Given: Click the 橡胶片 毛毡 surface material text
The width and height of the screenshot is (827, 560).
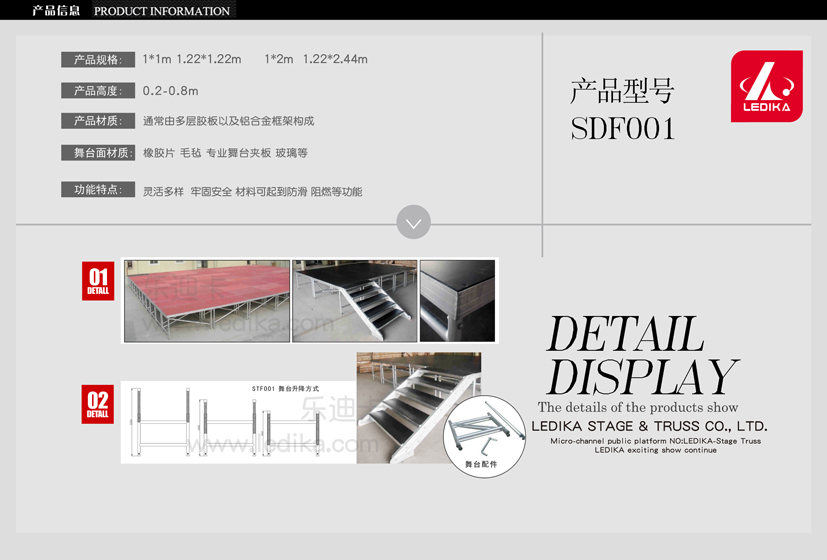Looking at the screenshot, I should point(225,153).
